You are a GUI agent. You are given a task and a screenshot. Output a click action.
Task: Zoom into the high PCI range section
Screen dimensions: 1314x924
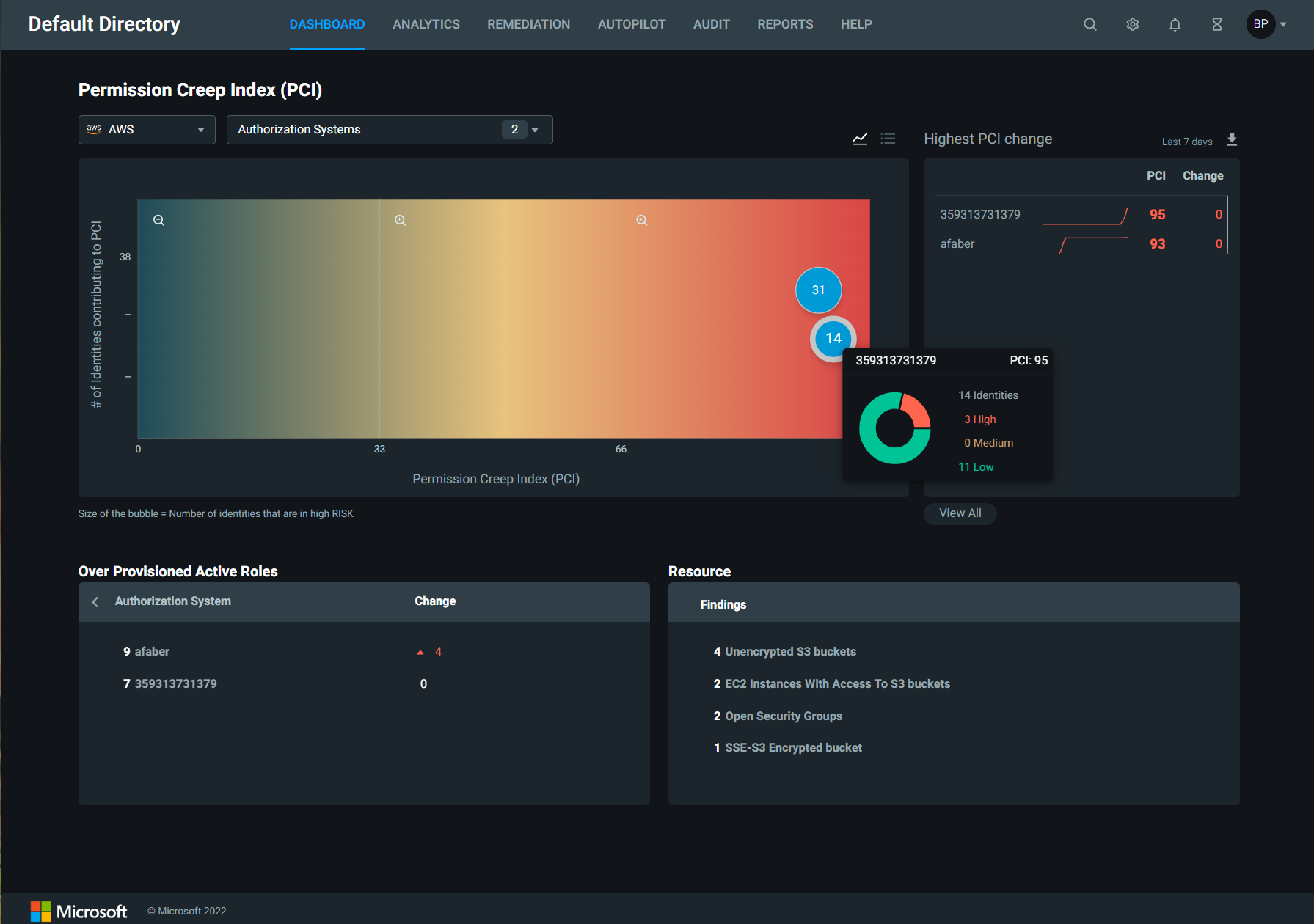(x=641, y=220)
